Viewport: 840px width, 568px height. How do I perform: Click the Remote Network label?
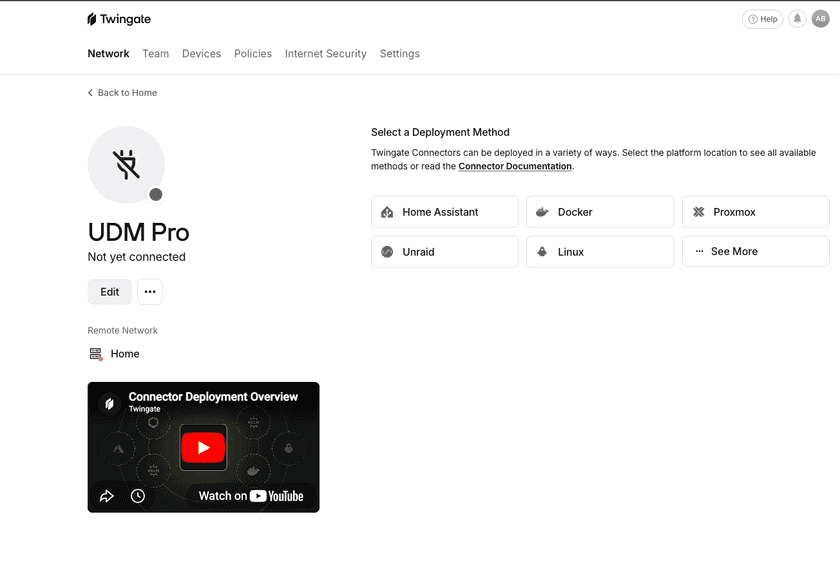pyautogui.click(x=123, y=331)
